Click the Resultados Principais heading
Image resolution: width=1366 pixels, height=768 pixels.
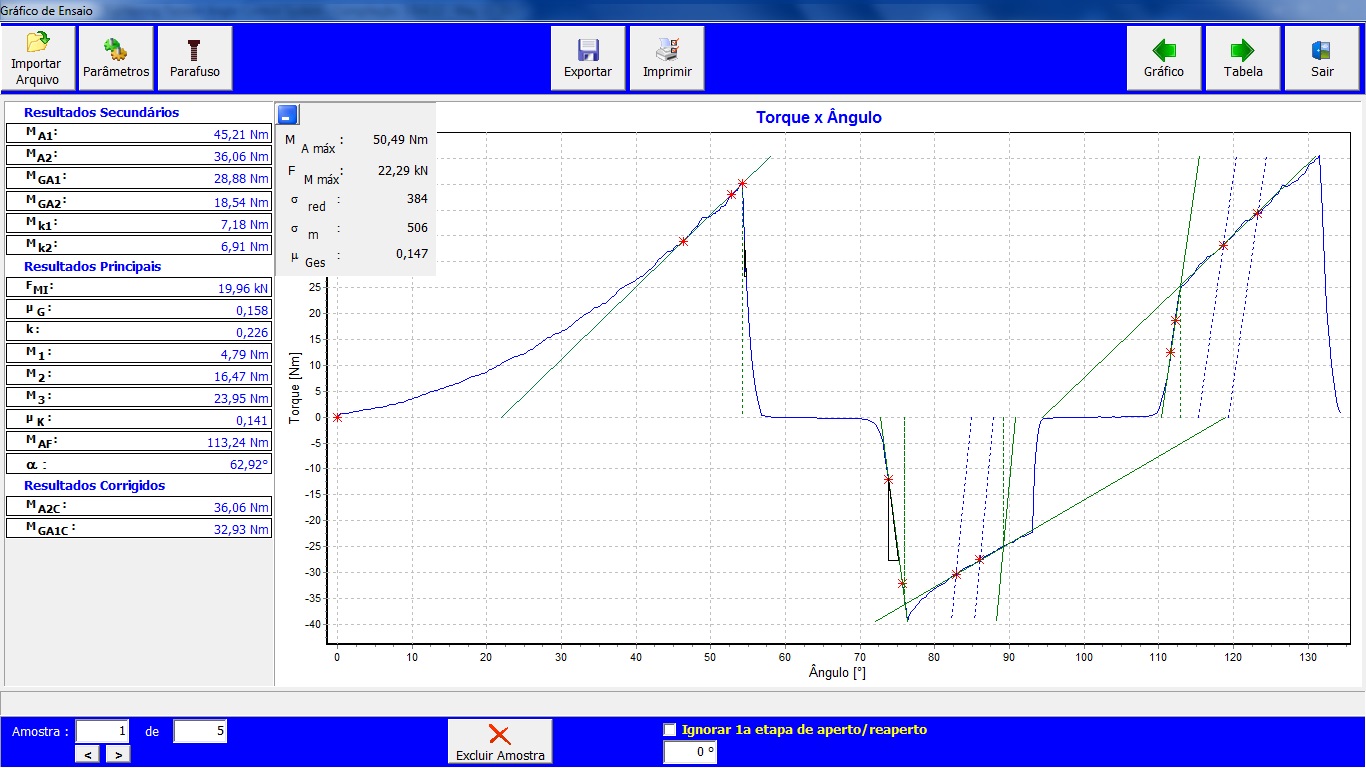[x=93, y=267]
